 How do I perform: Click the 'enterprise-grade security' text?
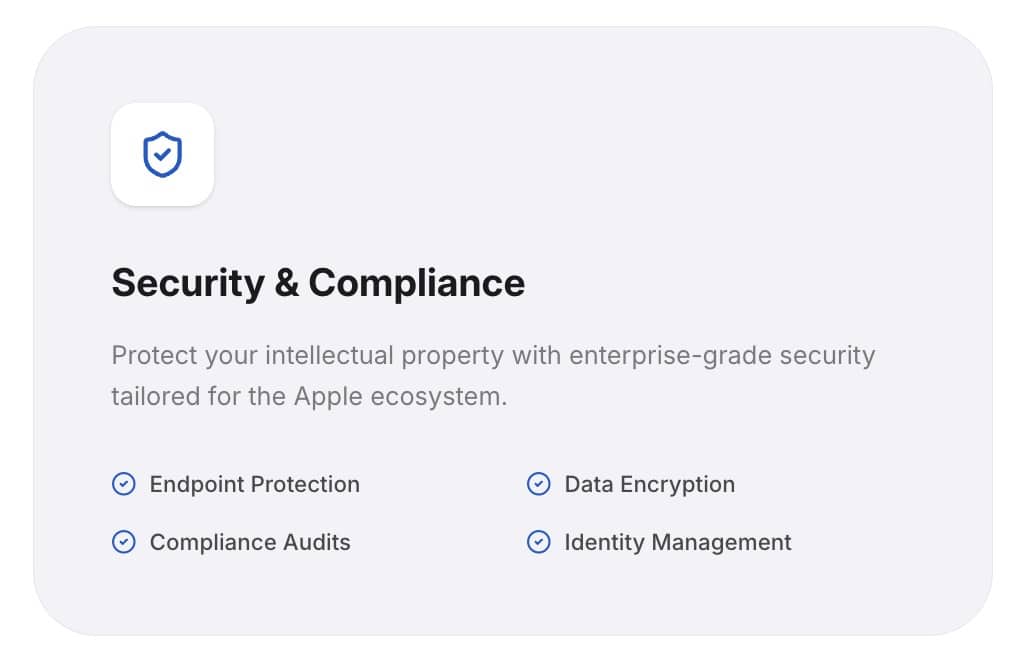(x=722, y=355)
